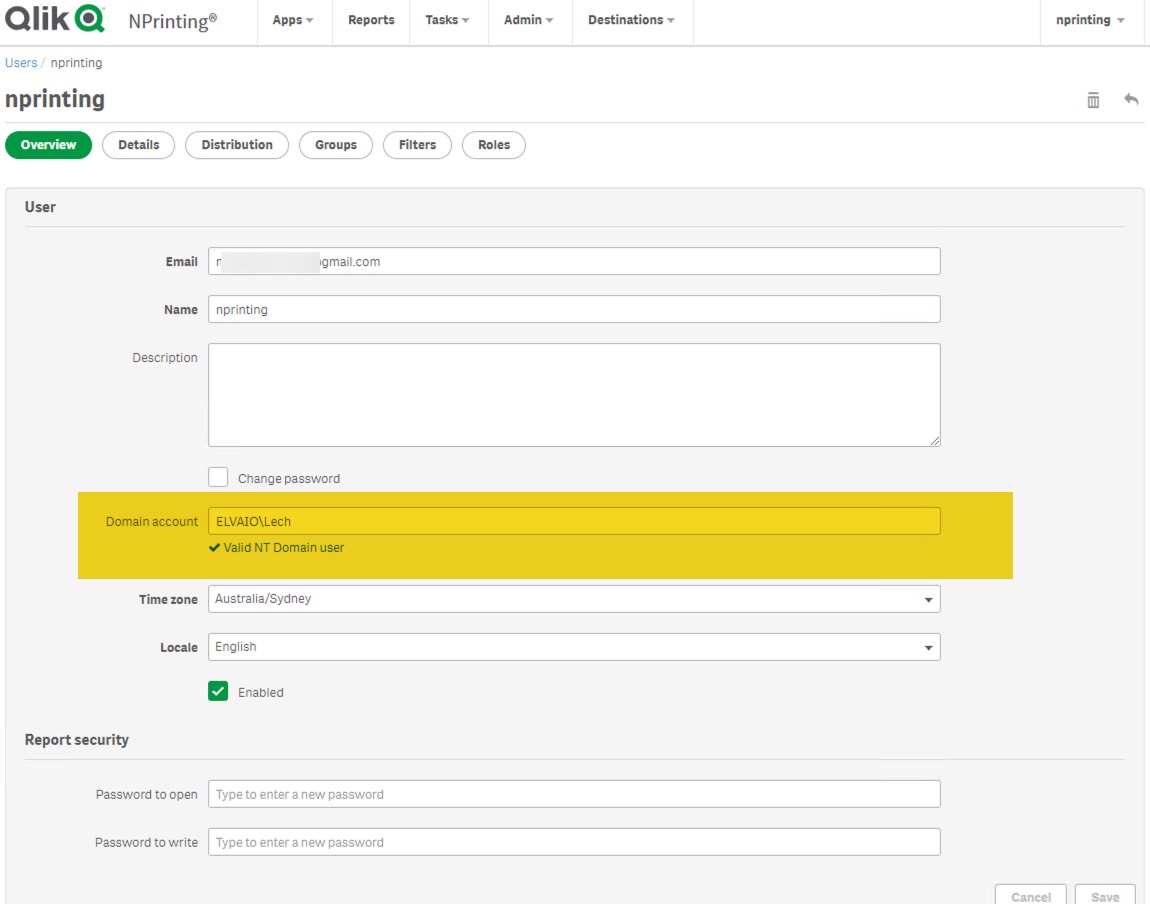Switch to the Details tab
Viewport: 1150px width, 904px height.
(x=139, y=145)
